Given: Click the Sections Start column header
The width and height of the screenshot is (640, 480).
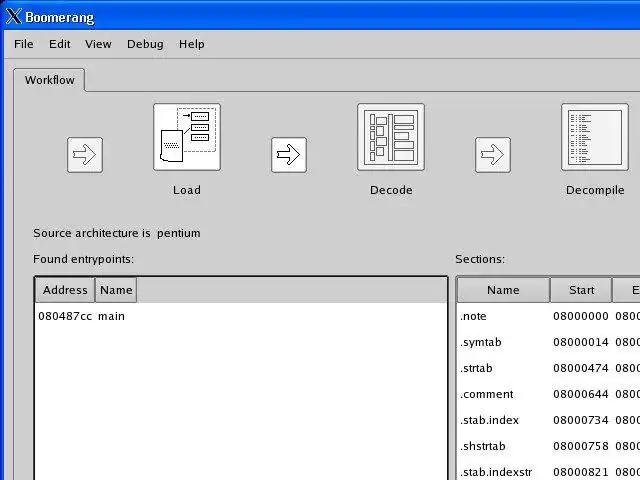Looking at the screenshot, I should [581, 290].
